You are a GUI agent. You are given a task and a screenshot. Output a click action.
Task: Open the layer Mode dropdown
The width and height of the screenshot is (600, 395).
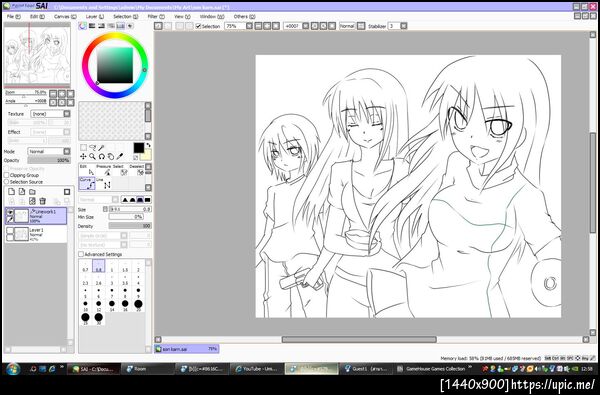67,152
